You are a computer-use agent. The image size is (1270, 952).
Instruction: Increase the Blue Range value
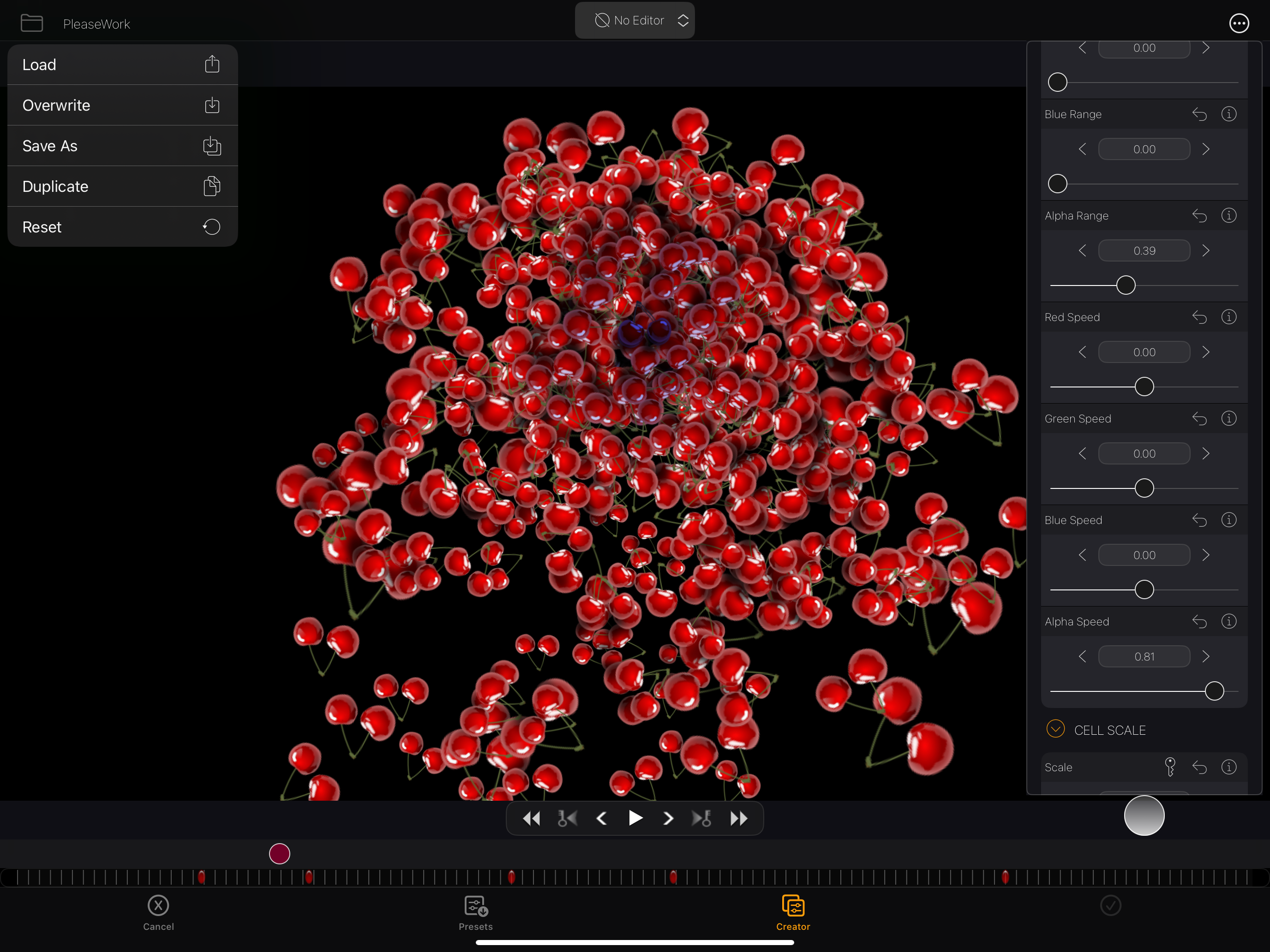click(1206, 149)
